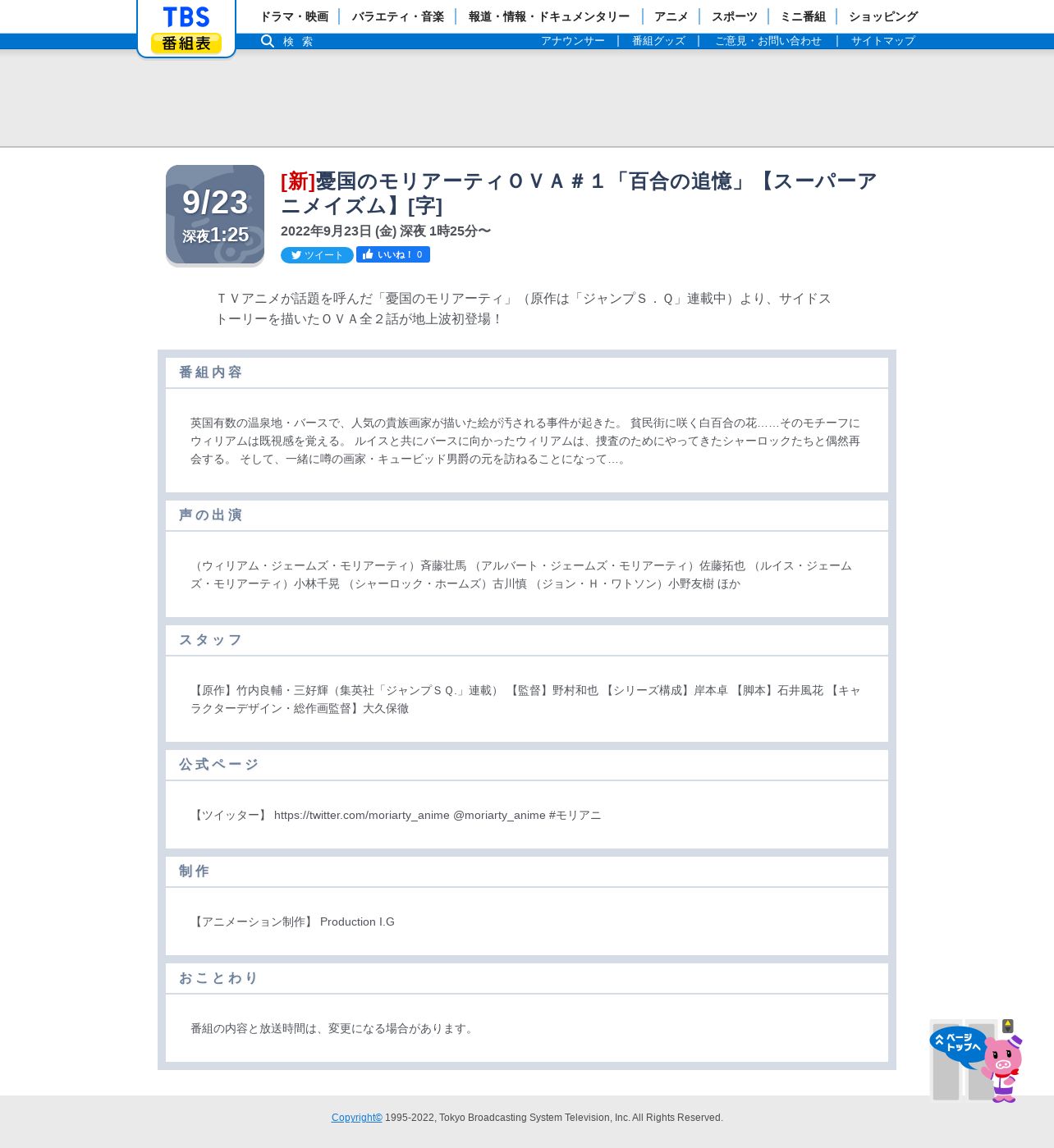Screen dimensions: 1054x1148
Task: Click the ＴＶアニメが話題を呼んだ summary text
Action: point(524,309)
